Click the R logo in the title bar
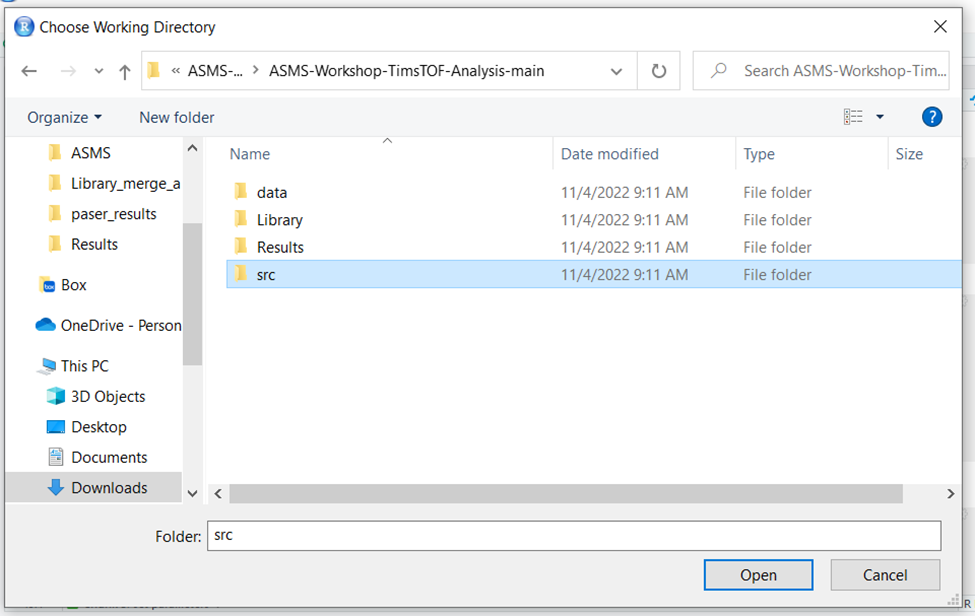Viewport: 975px width, 616px height. pos(22,26)
